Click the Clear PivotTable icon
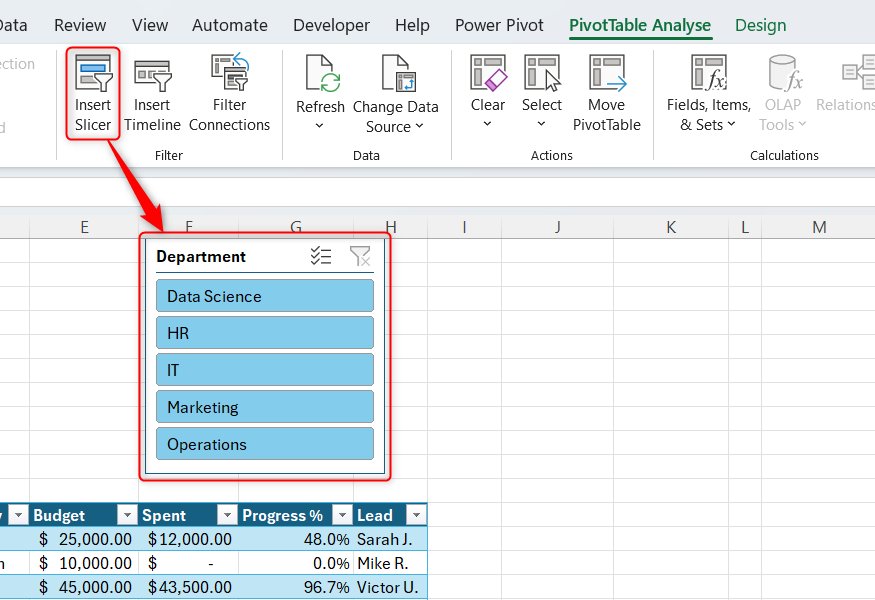 (x=488, y=73)
